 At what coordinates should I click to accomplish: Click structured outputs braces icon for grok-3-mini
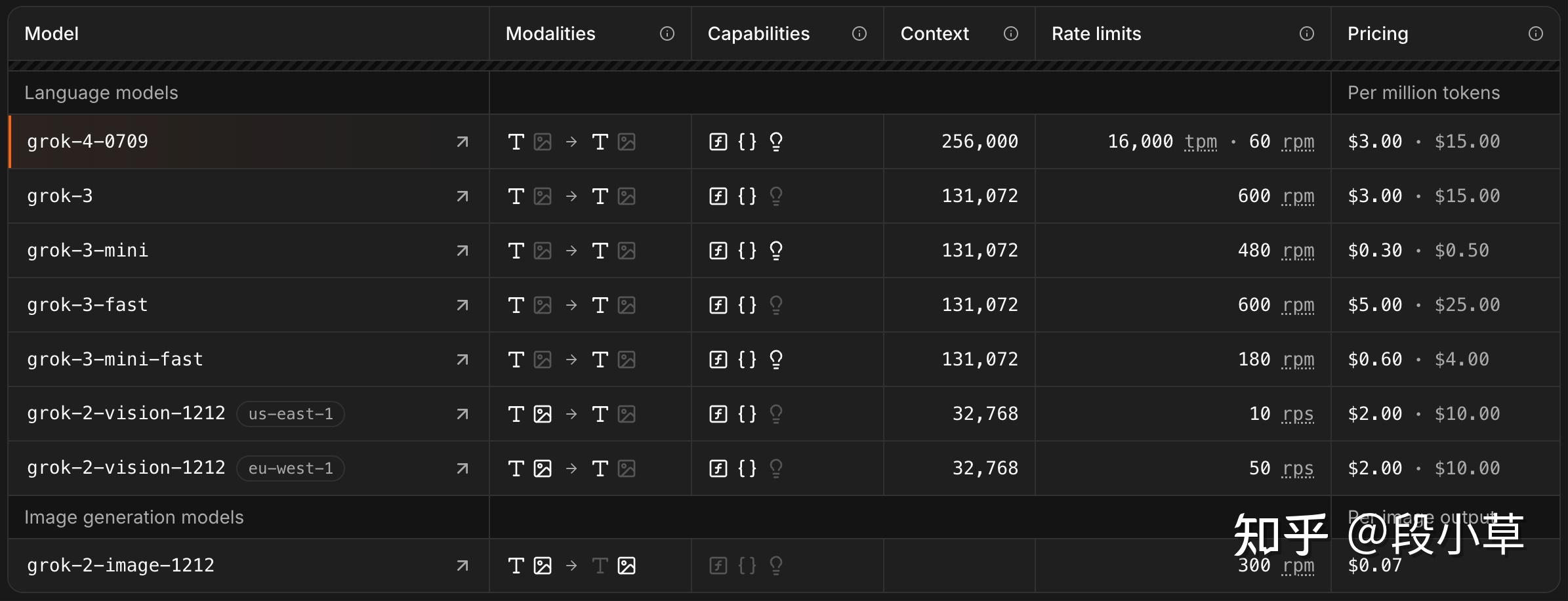tap(747, 251)
